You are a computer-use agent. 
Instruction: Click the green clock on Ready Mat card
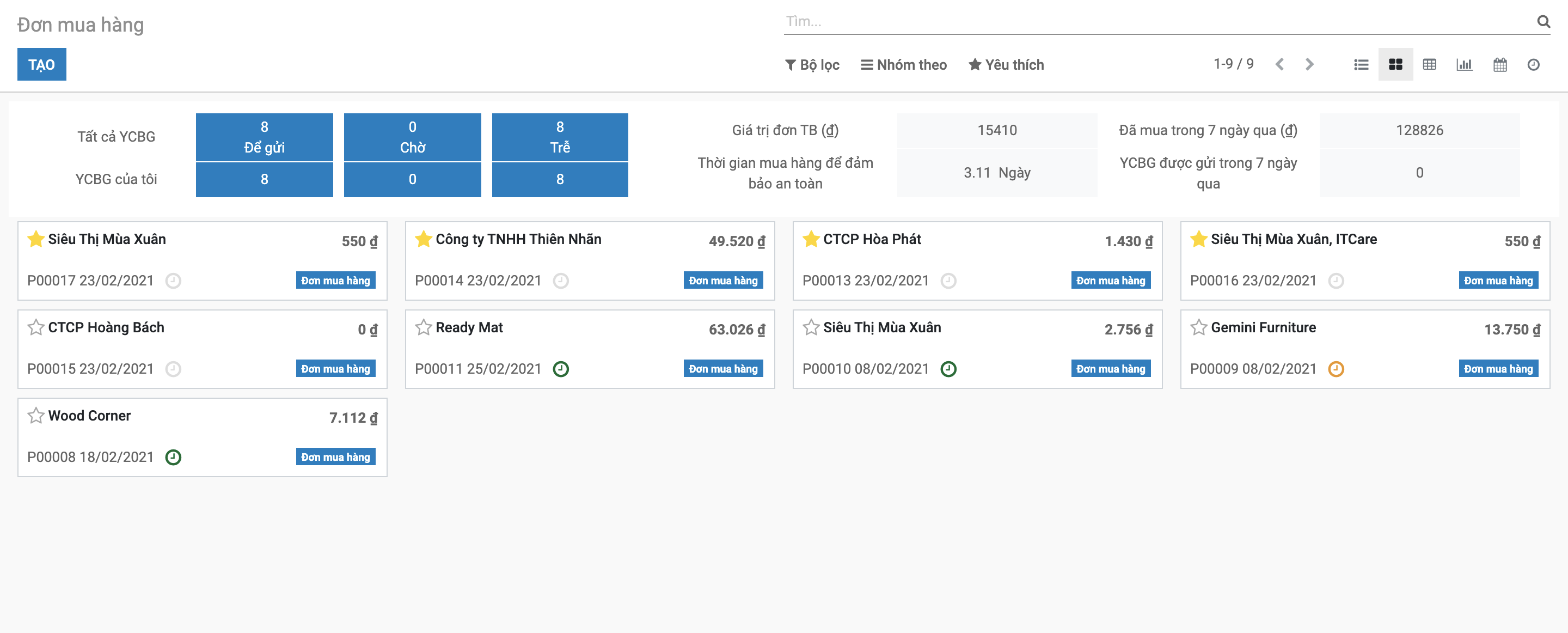click(561, 369)
